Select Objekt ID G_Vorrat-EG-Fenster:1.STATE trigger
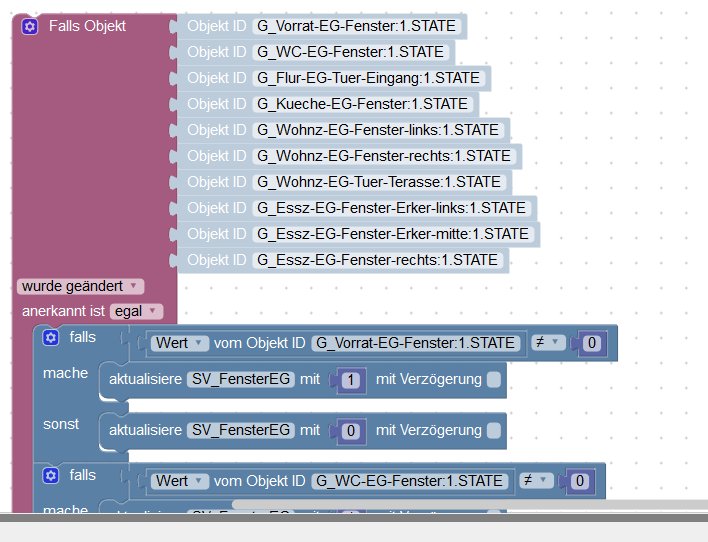Image resolution: width=708 pixels, height=542 pixels. 357,26
